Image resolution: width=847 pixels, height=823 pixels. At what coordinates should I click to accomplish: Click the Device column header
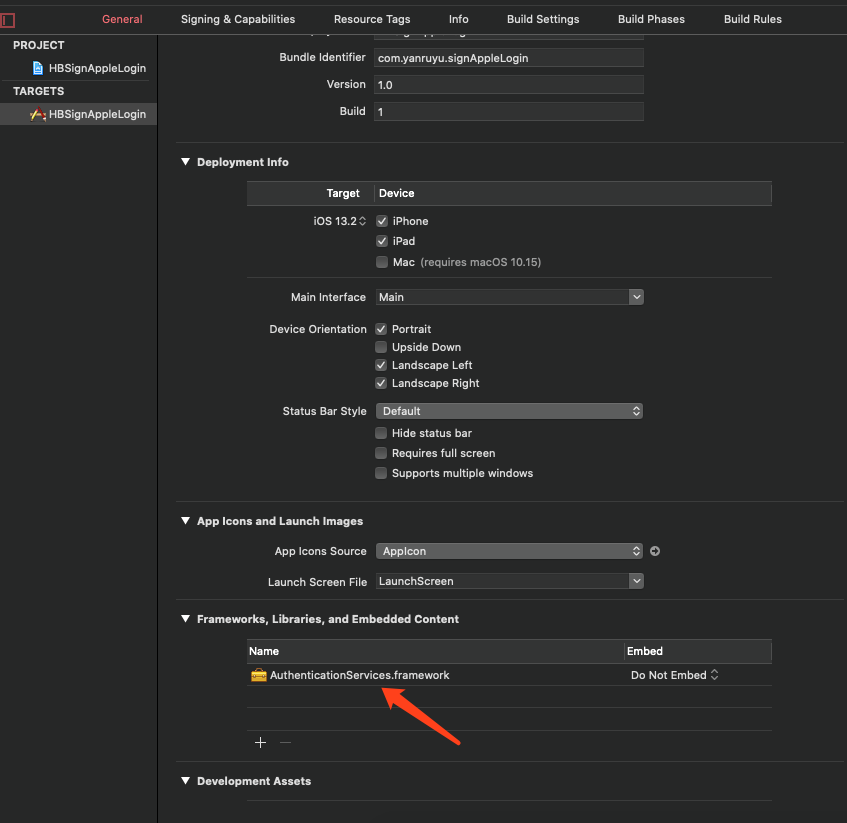tap(396, 193)
